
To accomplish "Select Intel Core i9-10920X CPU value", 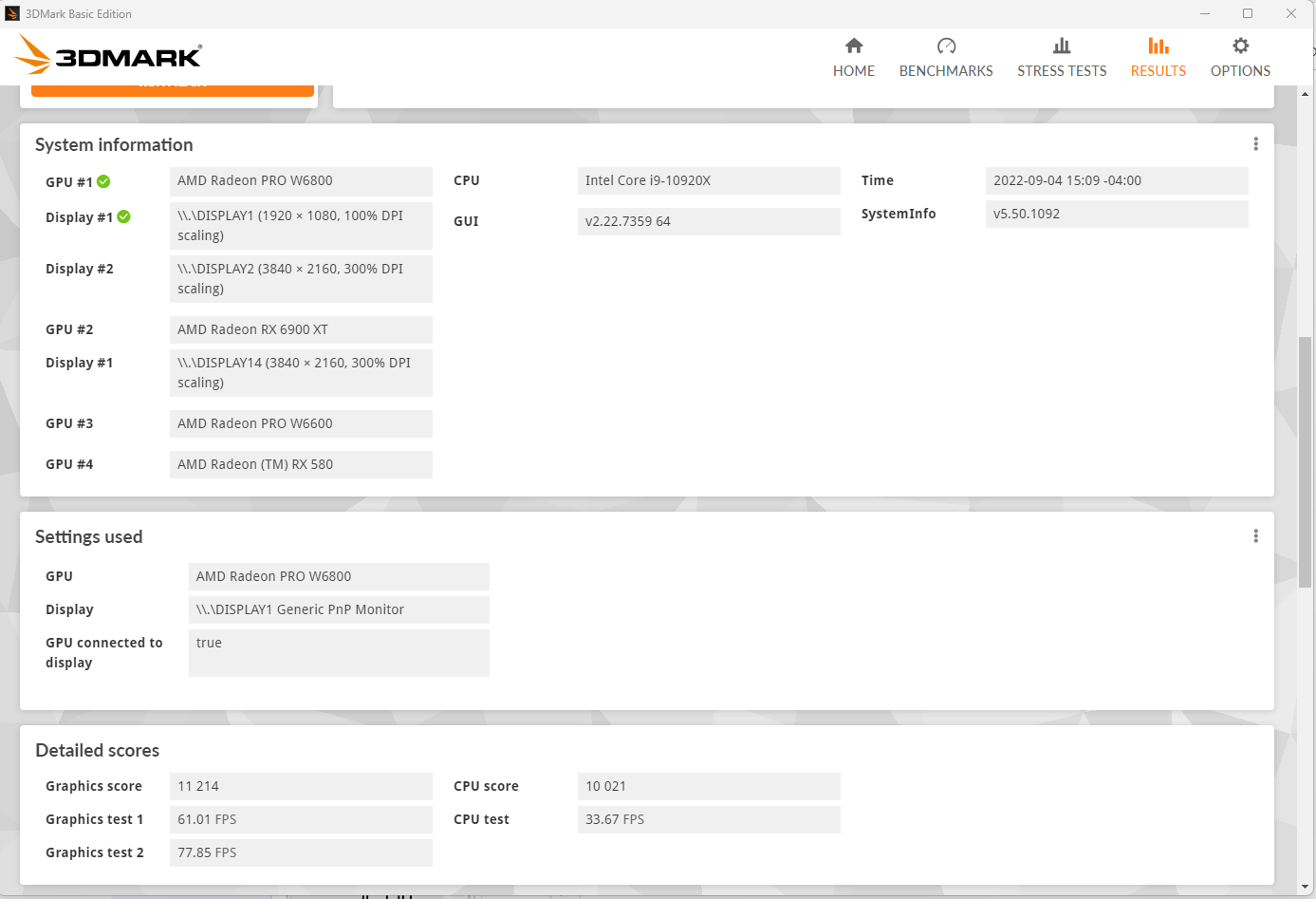I will tap(709, 181).
